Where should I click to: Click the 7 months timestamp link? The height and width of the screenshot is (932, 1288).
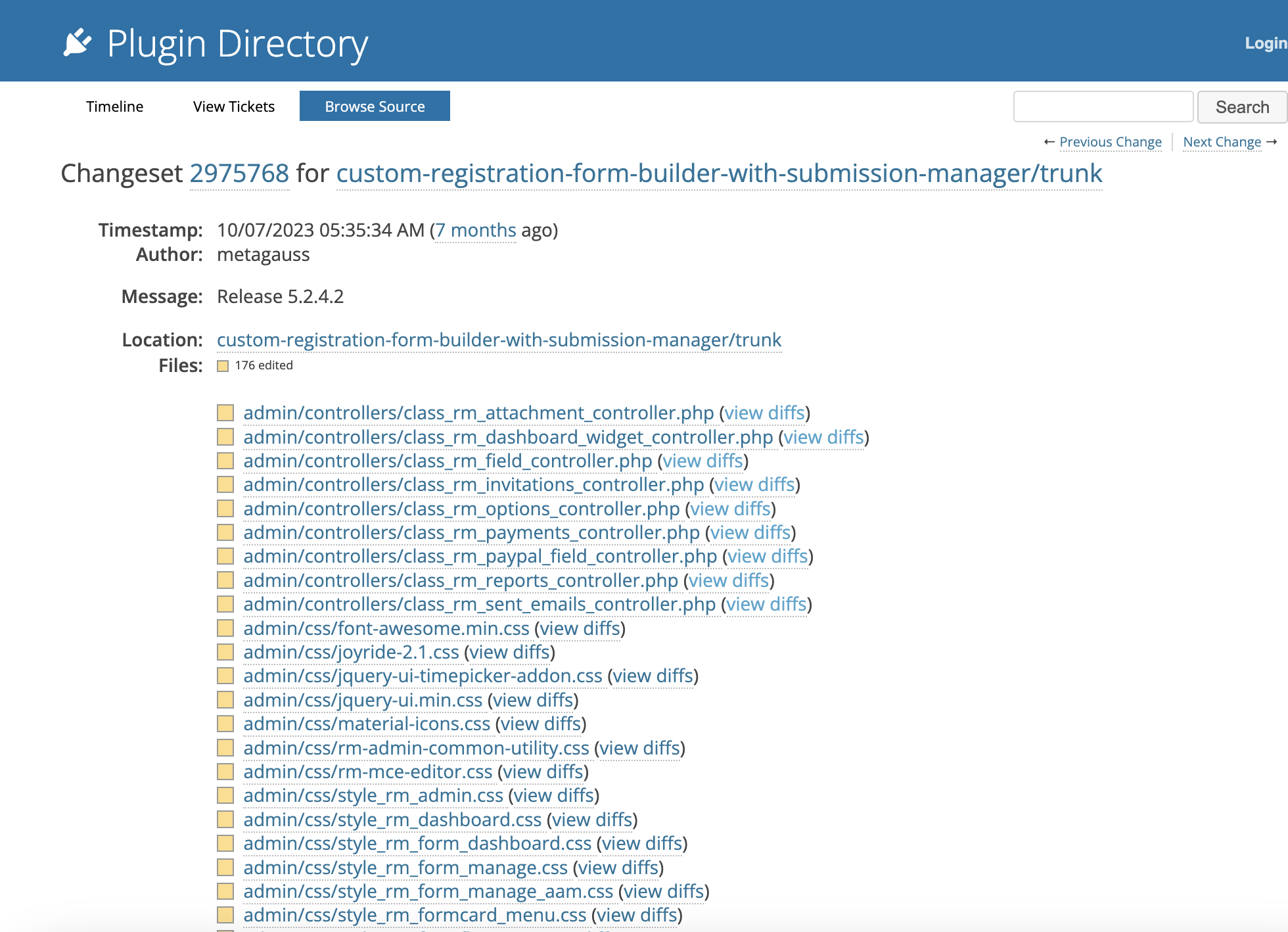[x=476, y=230]
